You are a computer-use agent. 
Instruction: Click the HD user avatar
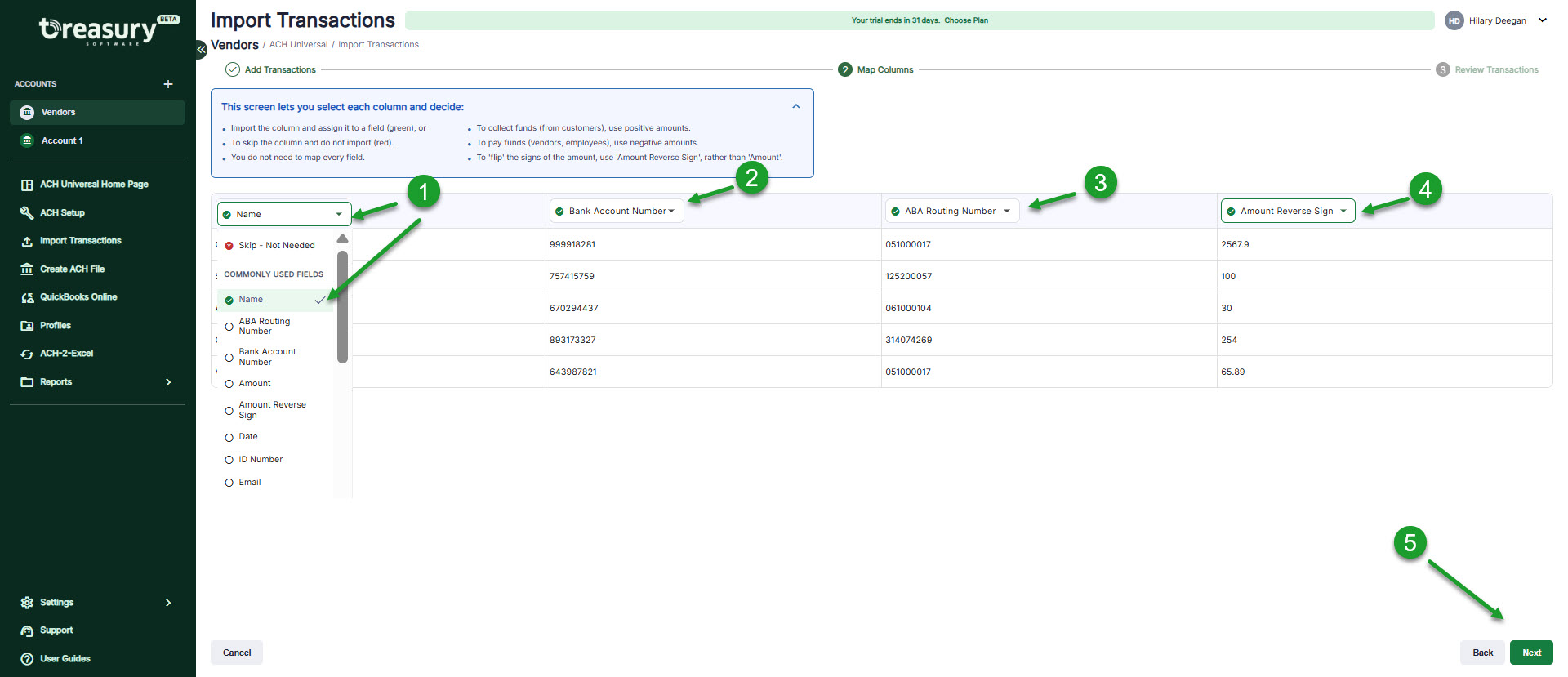(x=1454, y=21)
